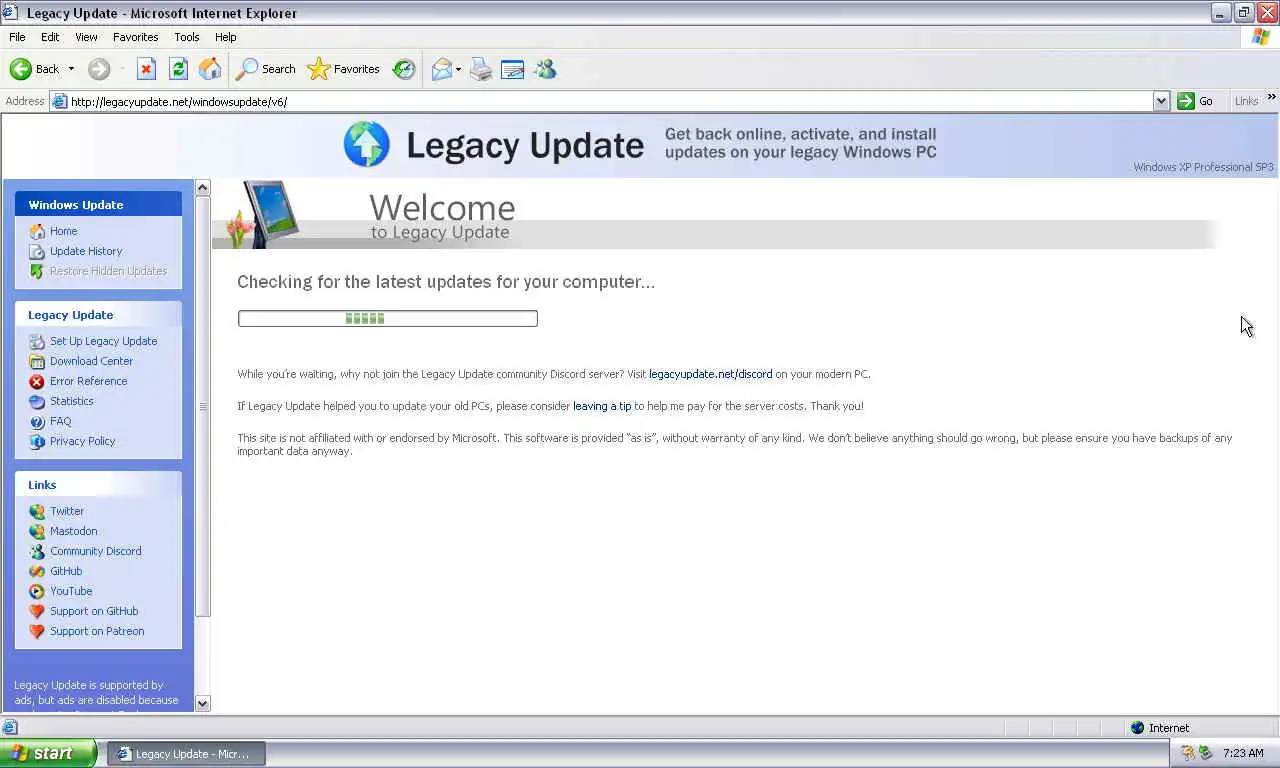Click the sidebar scrollbar down arrow
This screenshot has width=1280, height=768.
pyautogui.click(x=203, y=703)
